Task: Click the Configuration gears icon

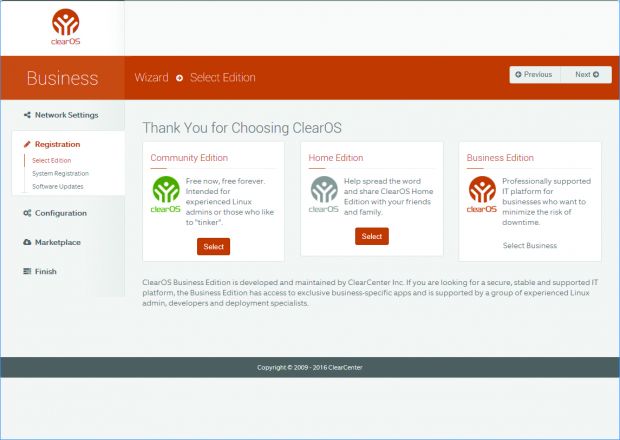Action: click(x=27, y=213)
